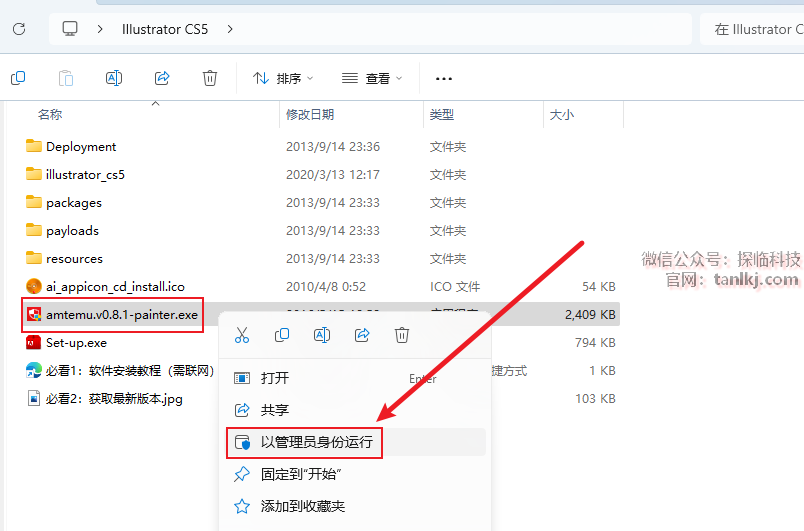This screenshot has width=804, height=531.
Task: Focus the search Illustrator CS5 field
Action: [x=752, y=29]
